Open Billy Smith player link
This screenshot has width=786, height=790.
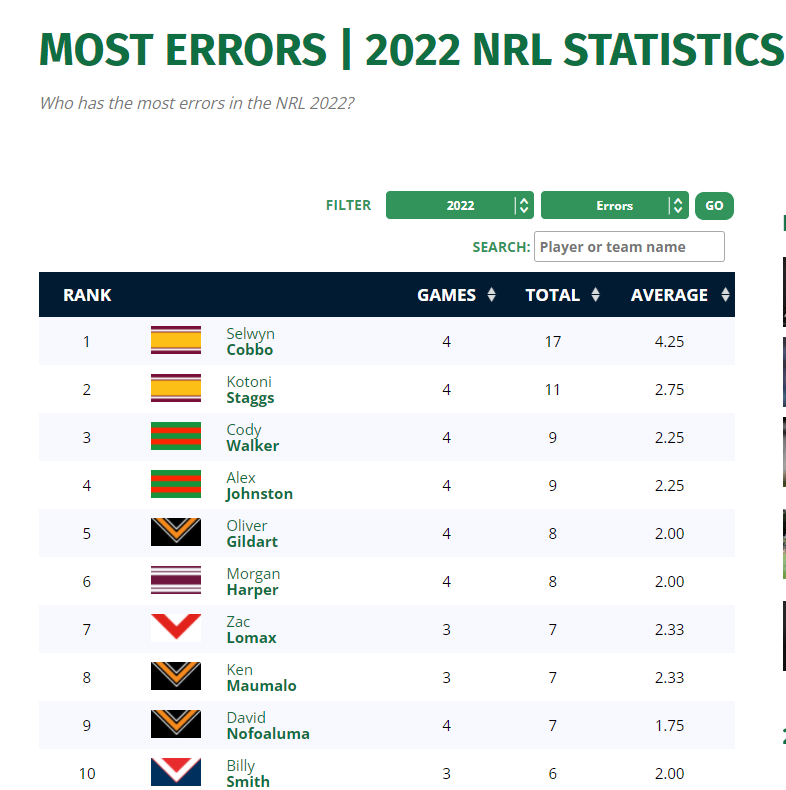point(248,773)
